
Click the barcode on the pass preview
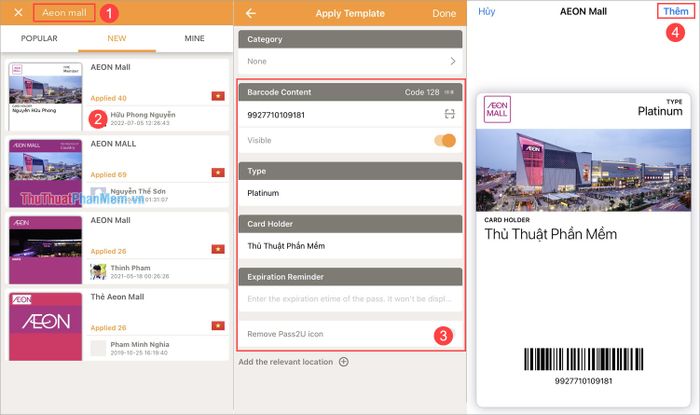(583, 359)
